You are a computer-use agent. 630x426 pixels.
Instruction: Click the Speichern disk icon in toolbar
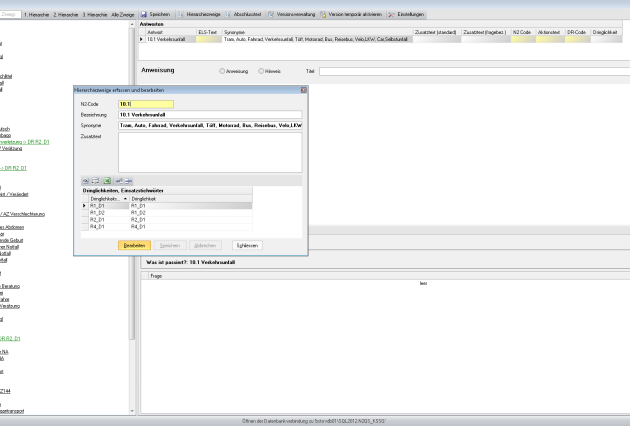[143, 14]
